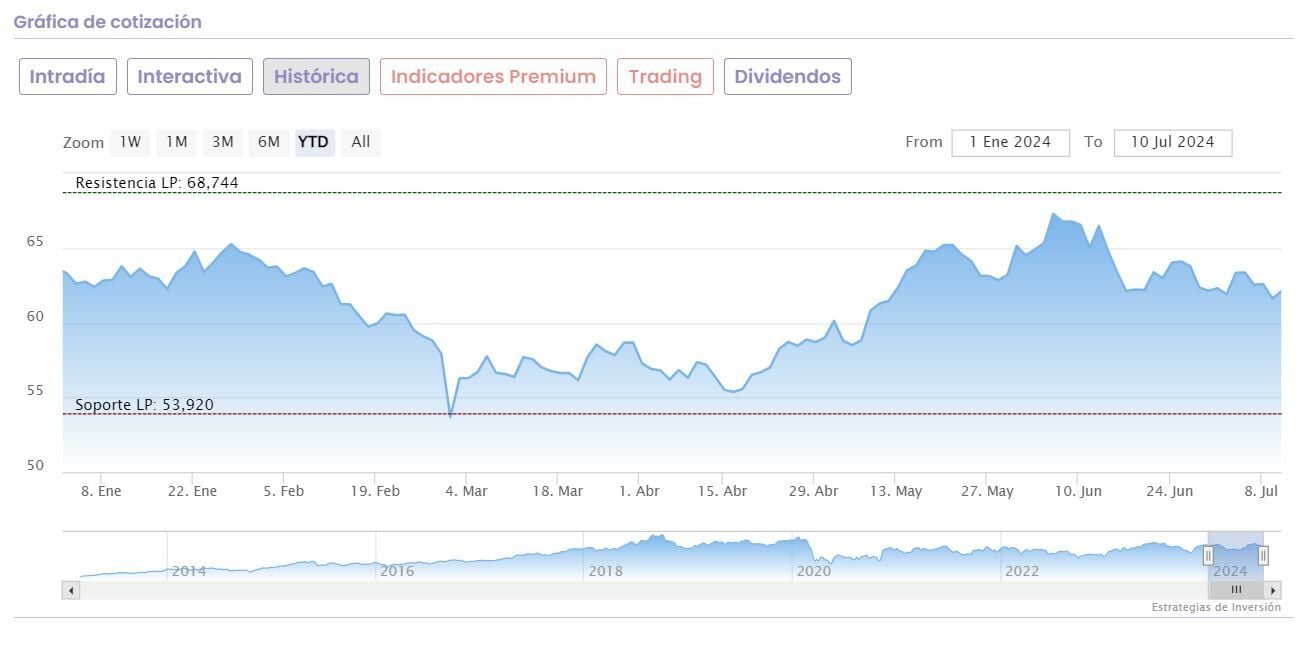This screenshot has width=1305, height=648.
Task: Choose the 3M zoom range
Action: [223, 142]
